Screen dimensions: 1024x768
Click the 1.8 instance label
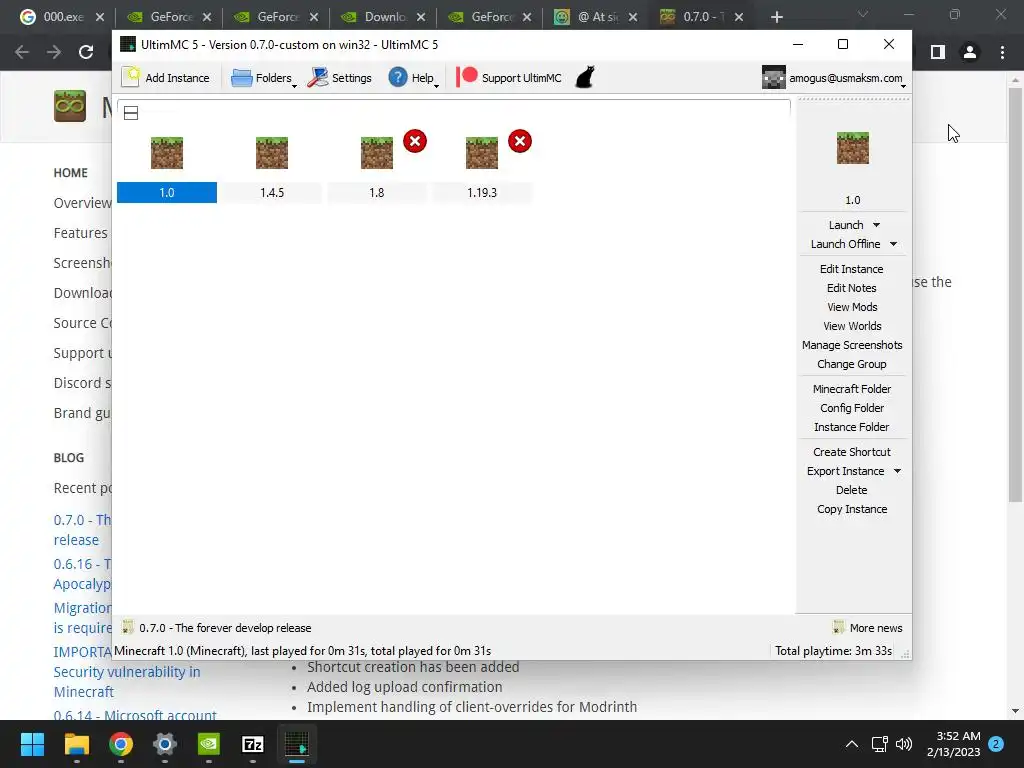pyautogui.click(x=377, y=193)
